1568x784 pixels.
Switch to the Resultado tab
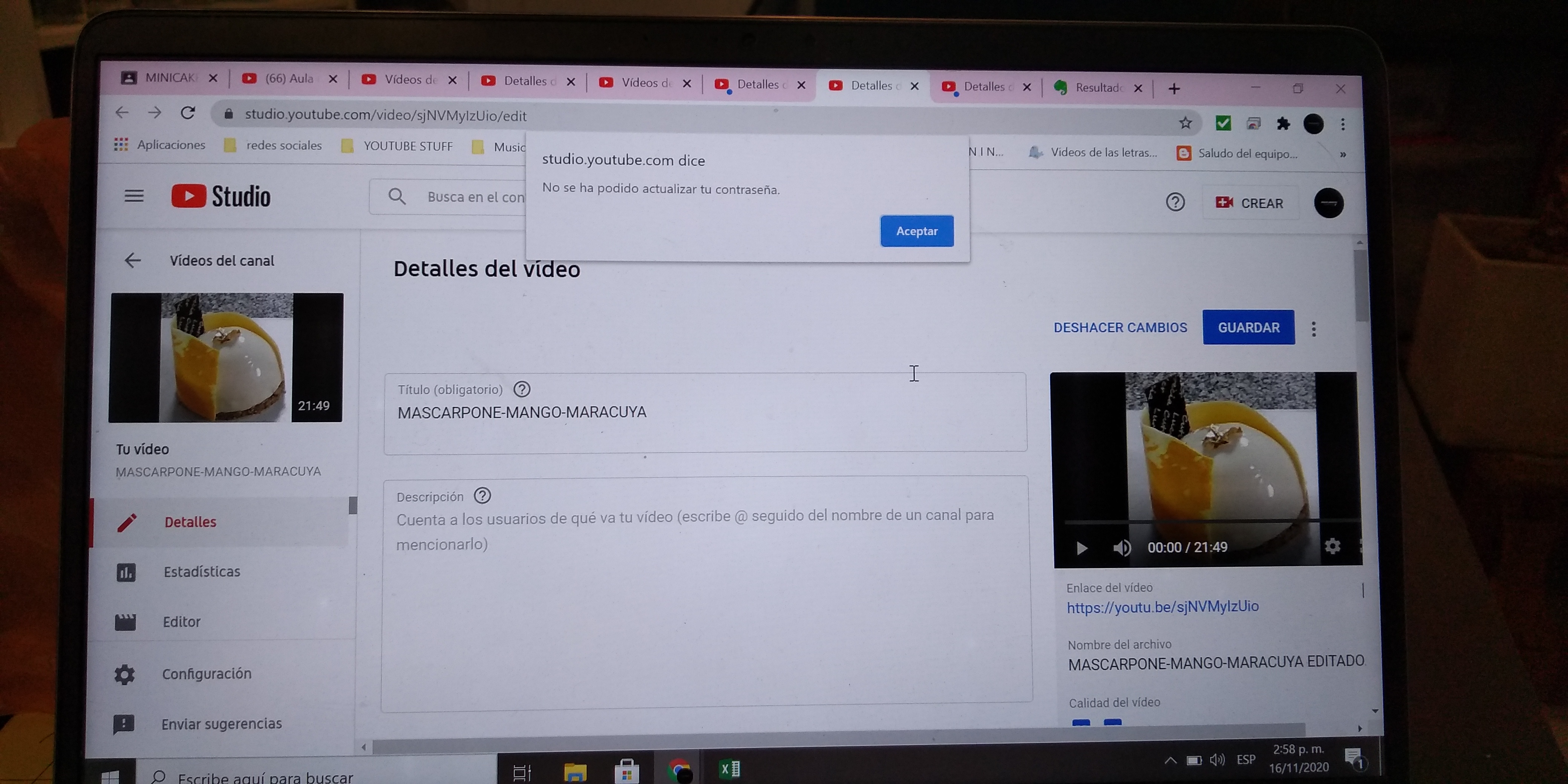tap(1099, 88)
